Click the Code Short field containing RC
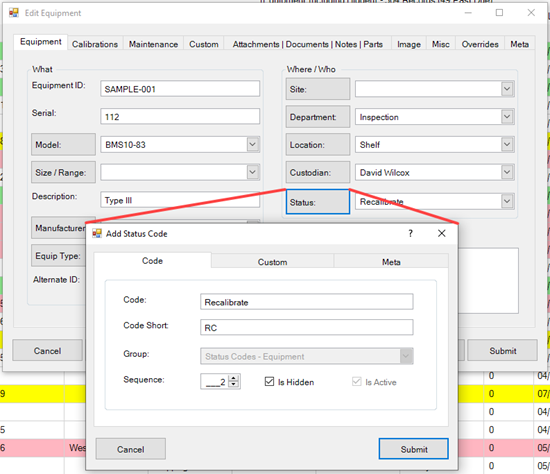 click(307, 327)
